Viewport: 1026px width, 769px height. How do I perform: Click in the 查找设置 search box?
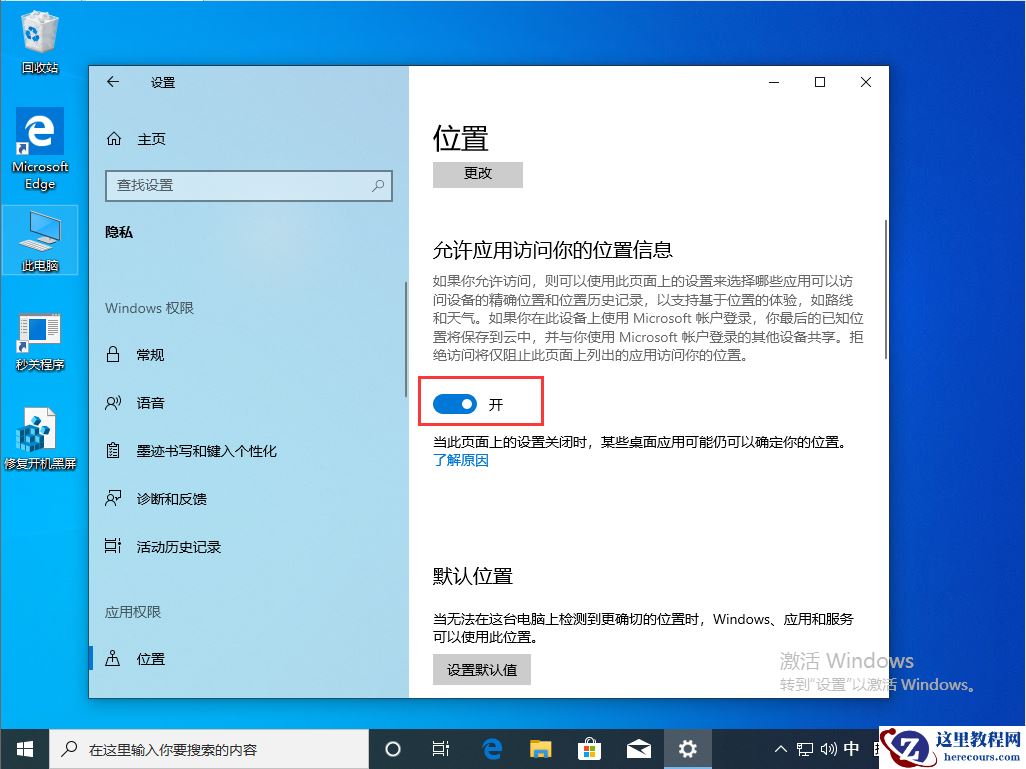[x=248, y=186]
